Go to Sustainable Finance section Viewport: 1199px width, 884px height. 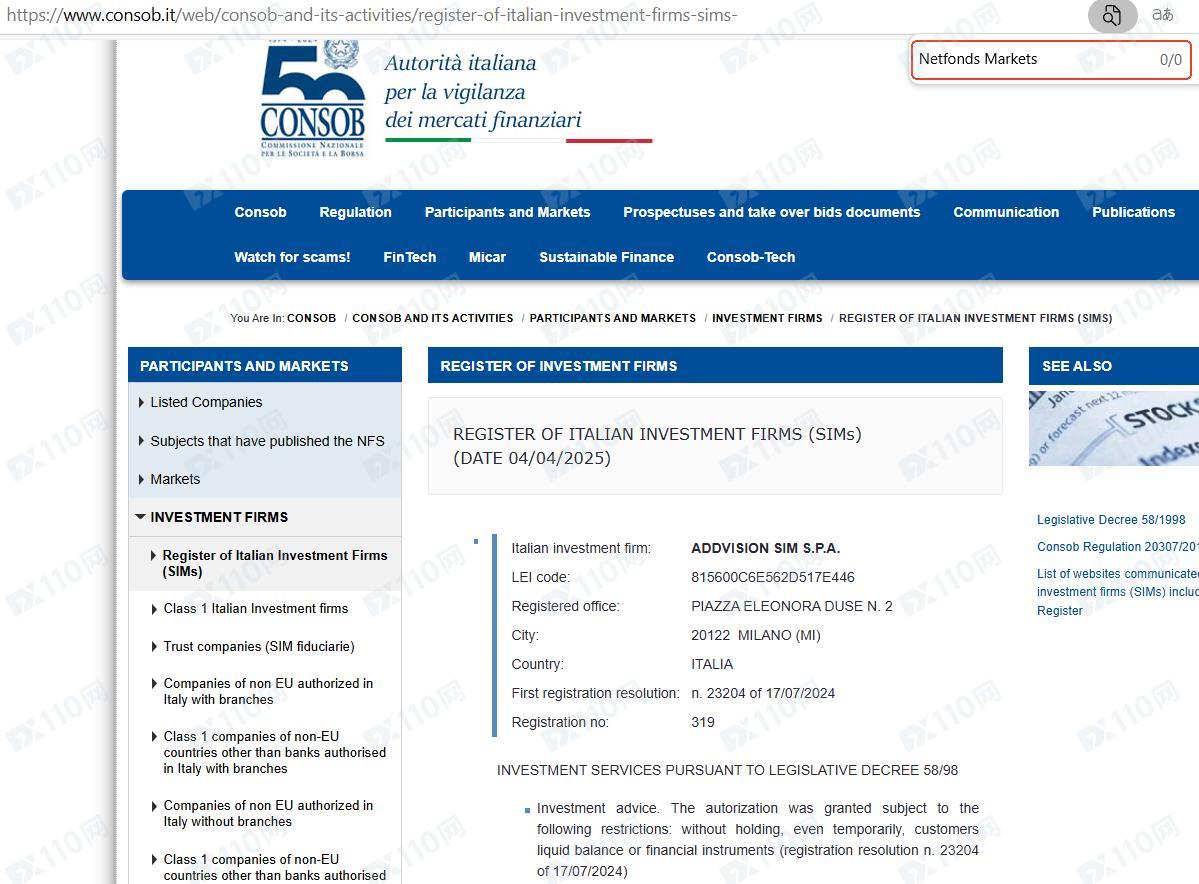pos(606,257)
